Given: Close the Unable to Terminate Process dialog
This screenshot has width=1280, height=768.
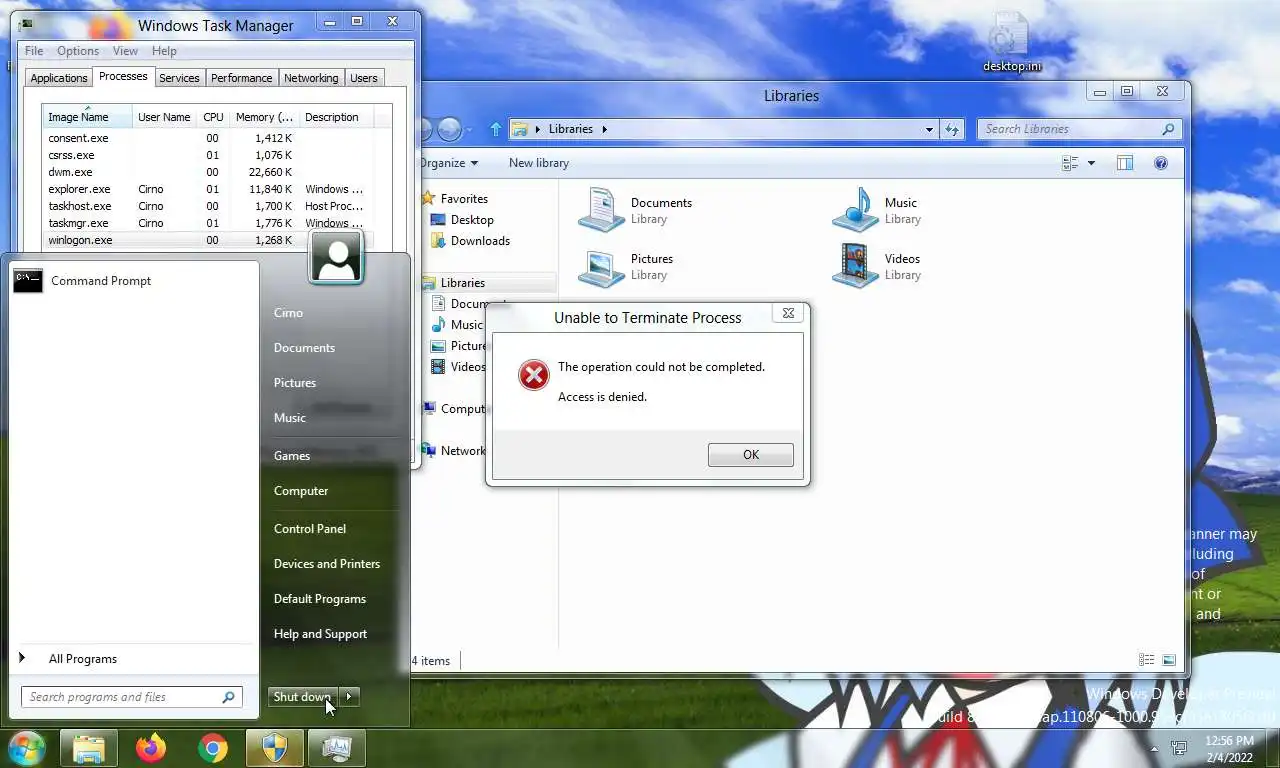Looking at the screenshot, I should (788, 313).
